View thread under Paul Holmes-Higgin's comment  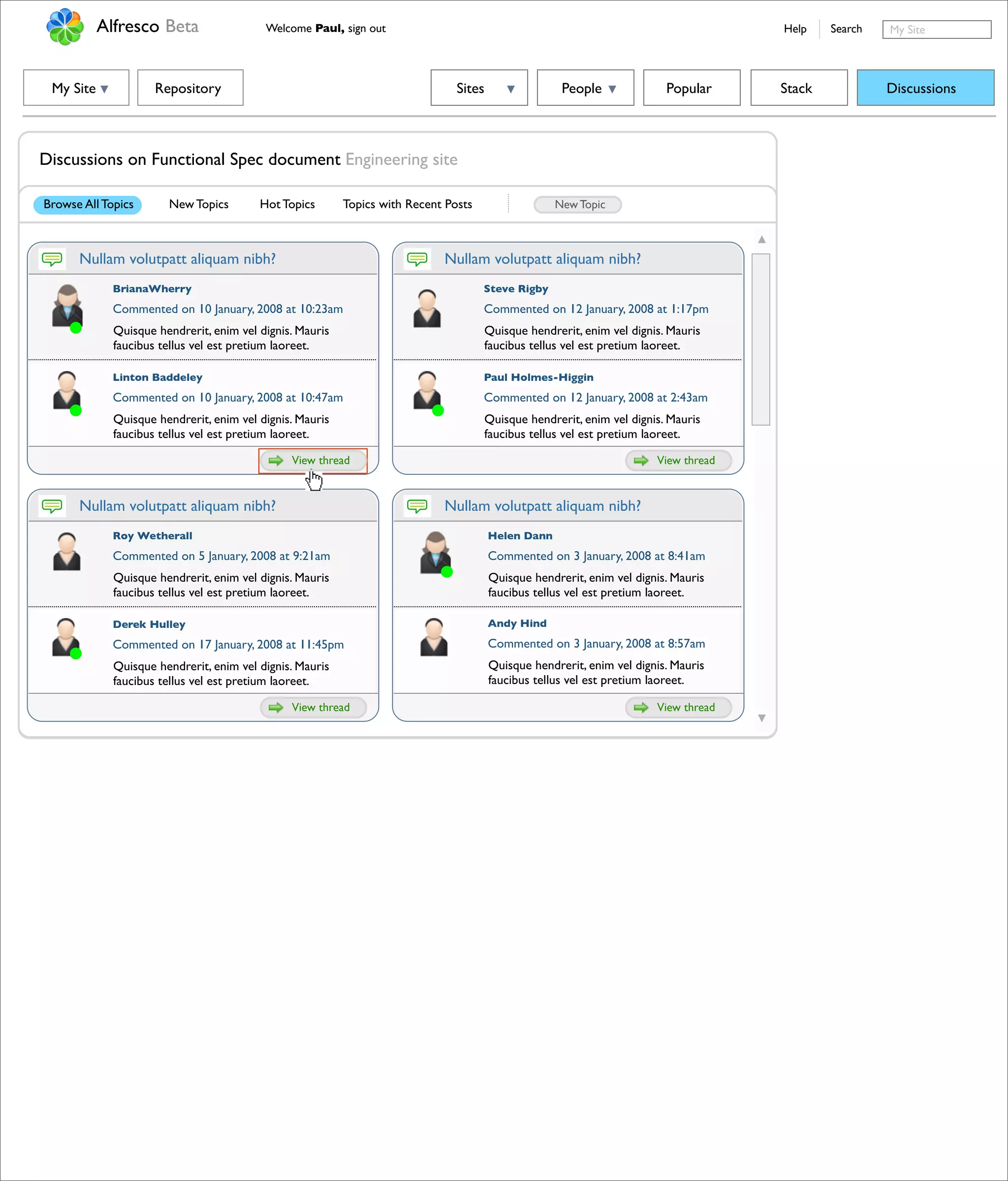(678, 461)
